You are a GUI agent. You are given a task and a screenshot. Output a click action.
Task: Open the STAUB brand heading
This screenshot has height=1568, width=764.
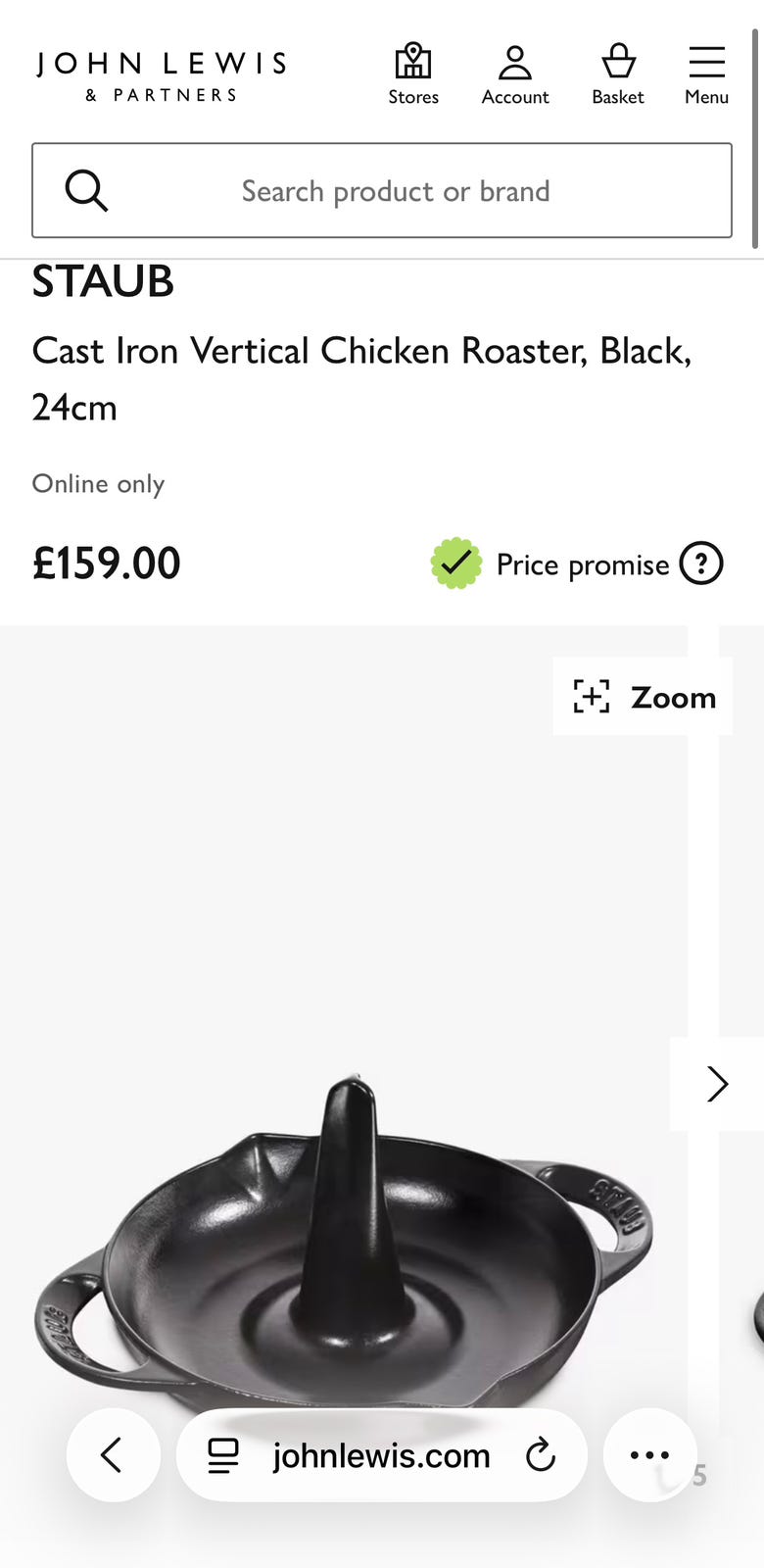tap(103, 282)
